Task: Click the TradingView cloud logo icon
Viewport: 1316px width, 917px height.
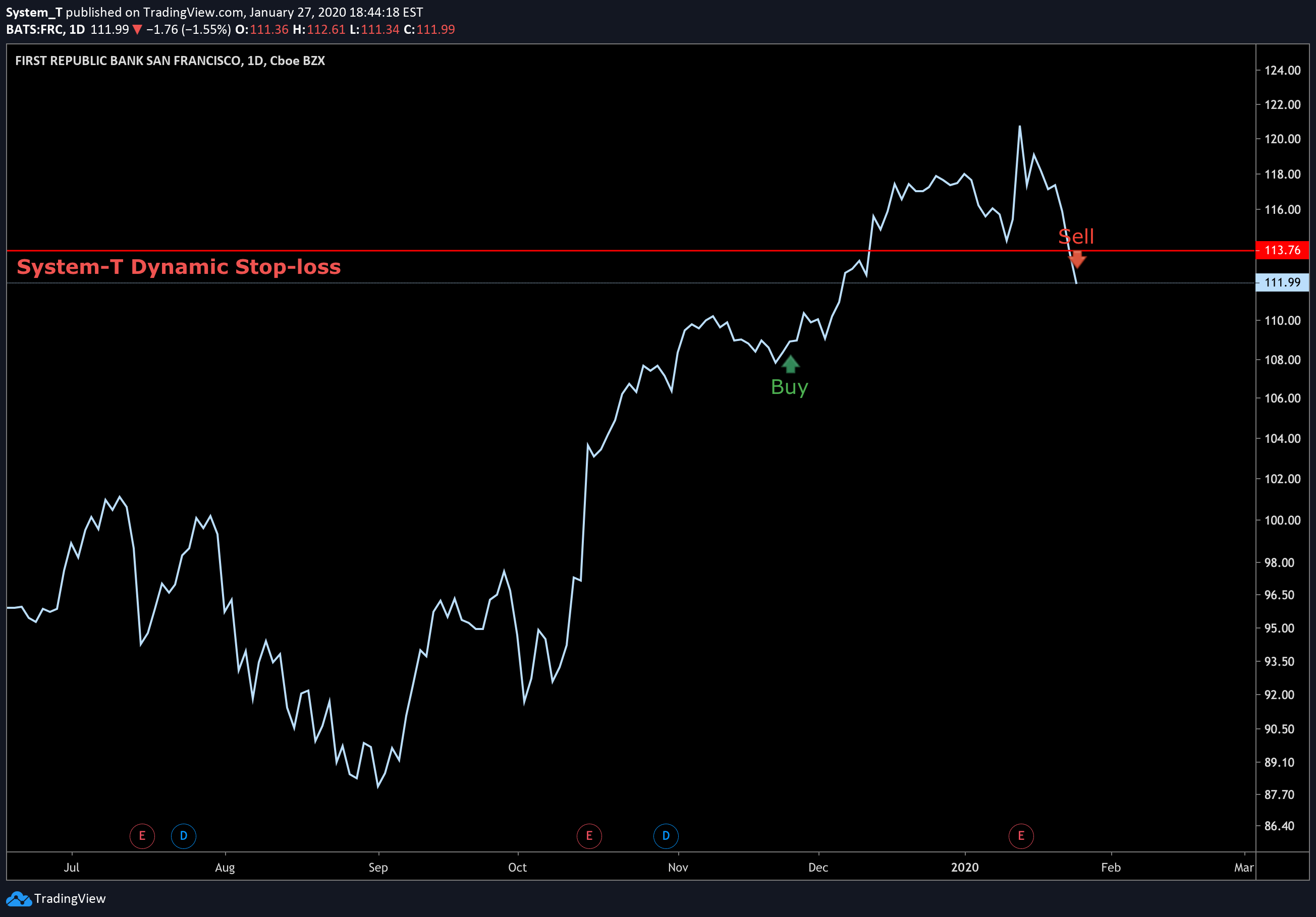Action: tap(19, 899)
